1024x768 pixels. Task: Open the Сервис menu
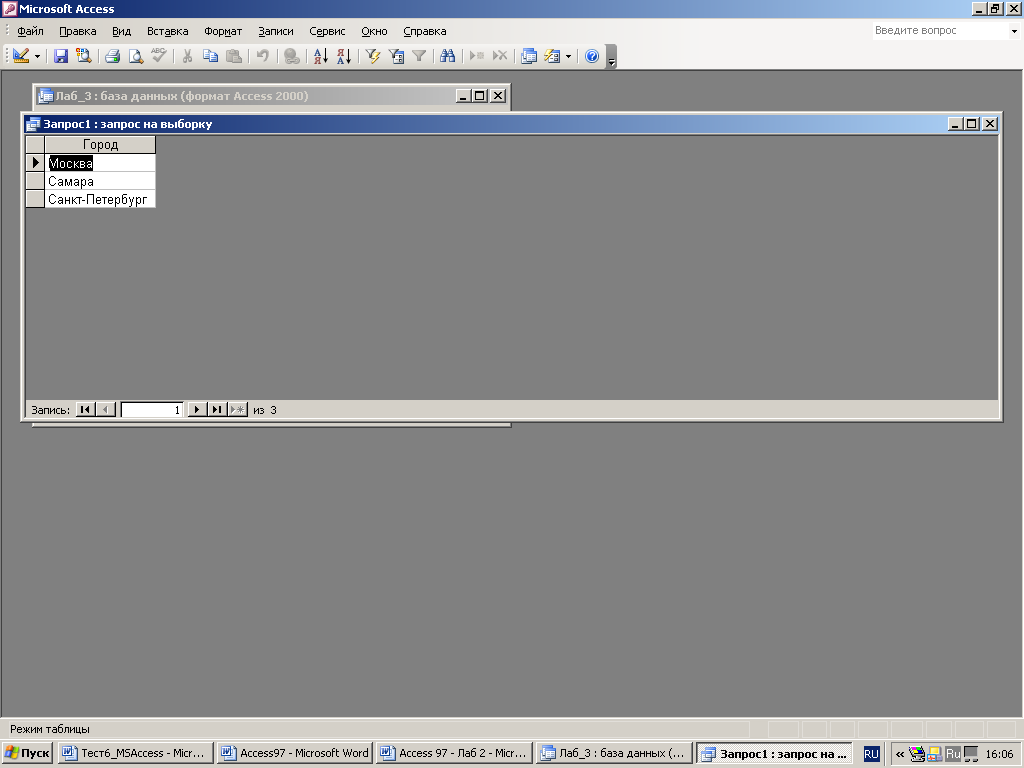click(327, 31)
